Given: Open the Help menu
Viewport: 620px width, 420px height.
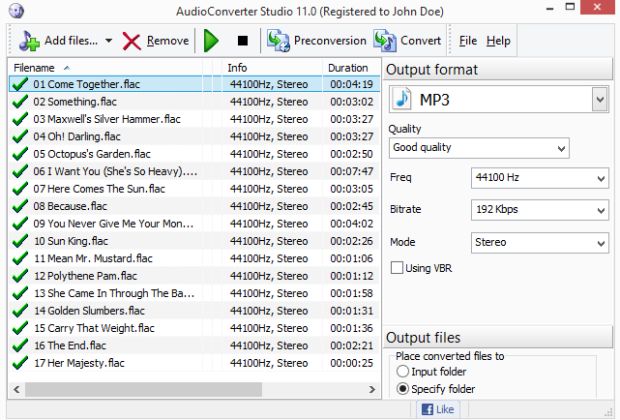Looking at the screenshot, I should click(x=498, y=41).
